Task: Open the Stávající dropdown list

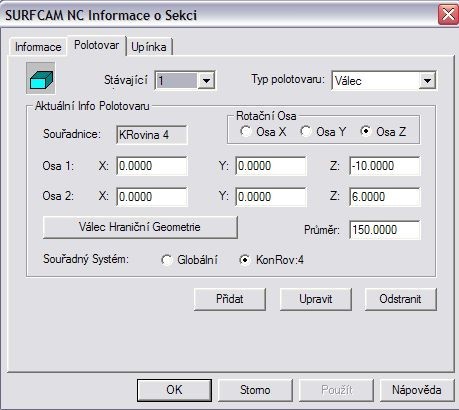Action: (x=206, y=80)
